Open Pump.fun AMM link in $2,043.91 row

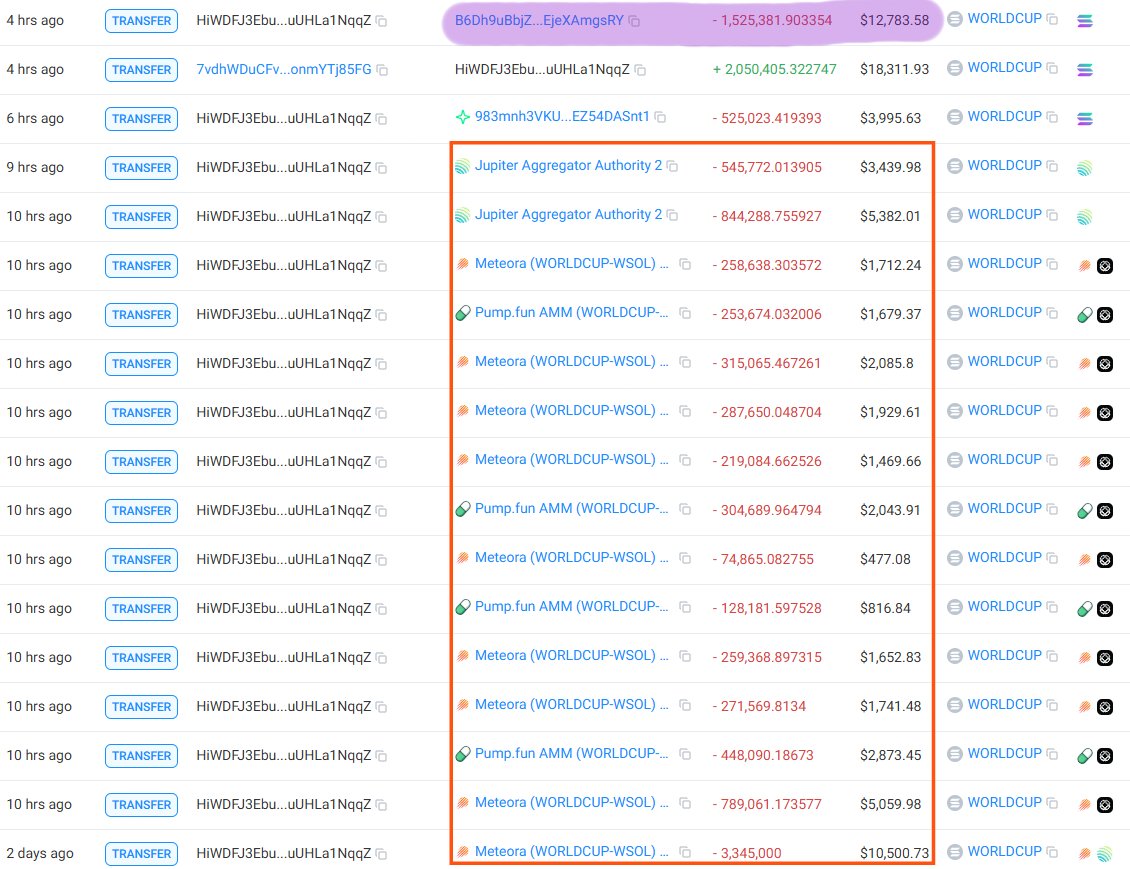(571, 509)
